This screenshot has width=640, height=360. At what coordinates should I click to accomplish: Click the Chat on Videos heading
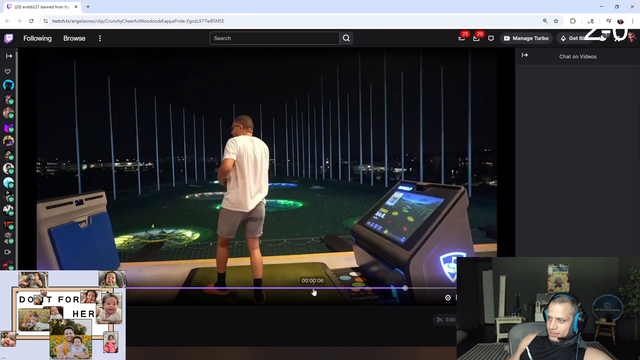pos(578,57)
